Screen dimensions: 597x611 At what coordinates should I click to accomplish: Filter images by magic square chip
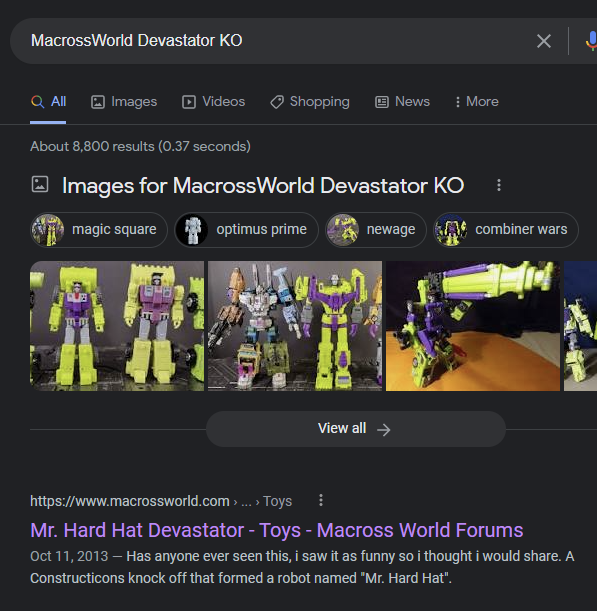tap(99, 230)
